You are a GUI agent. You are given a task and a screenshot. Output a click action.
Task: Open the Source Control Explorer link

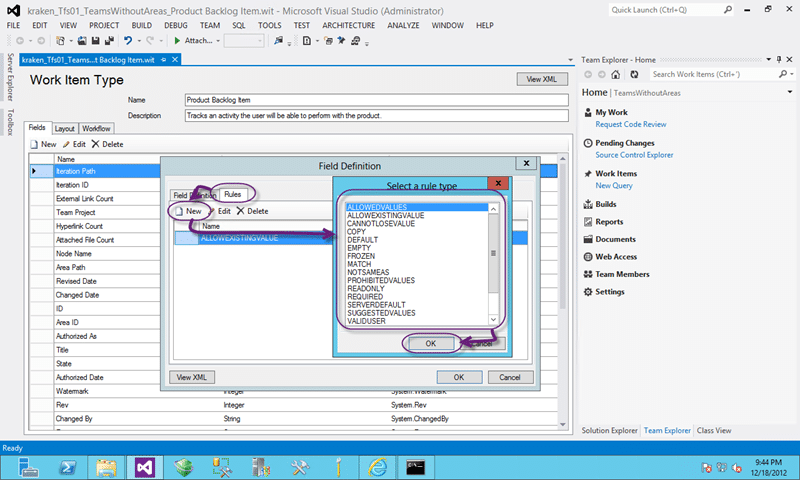click(634, 155)
